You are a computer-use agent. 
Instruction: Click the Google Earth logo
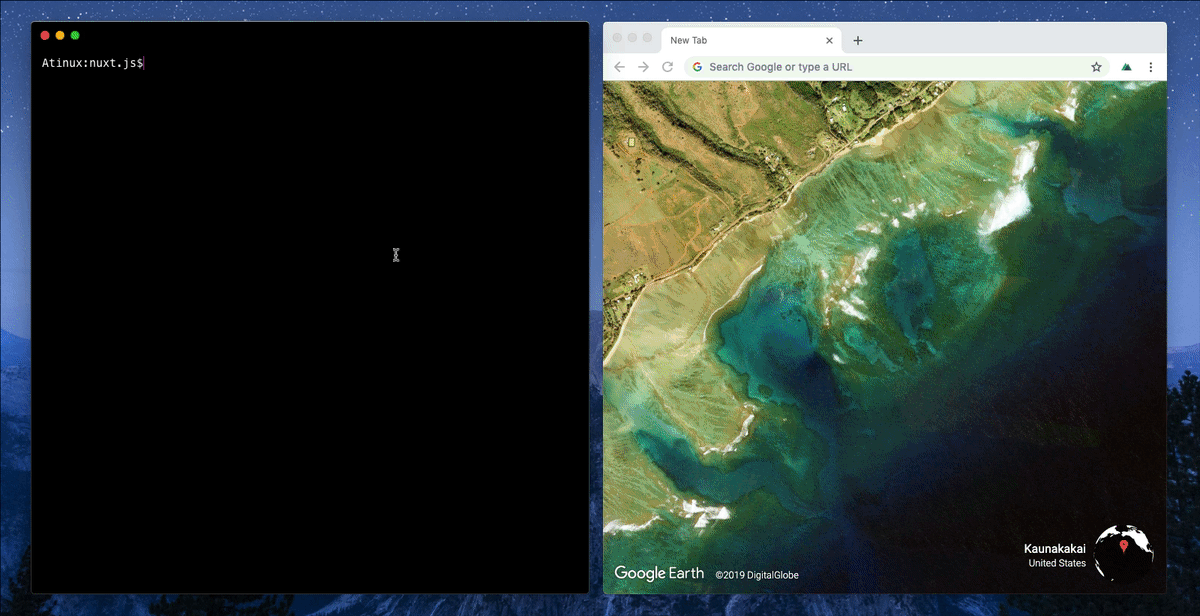pos(659,573)
